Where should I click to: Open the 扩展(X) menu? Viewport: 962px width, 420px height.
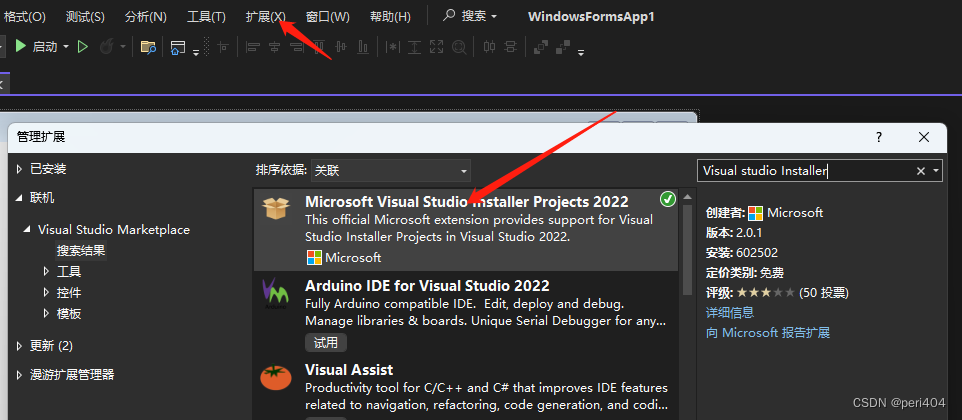[x=265, y=17]
